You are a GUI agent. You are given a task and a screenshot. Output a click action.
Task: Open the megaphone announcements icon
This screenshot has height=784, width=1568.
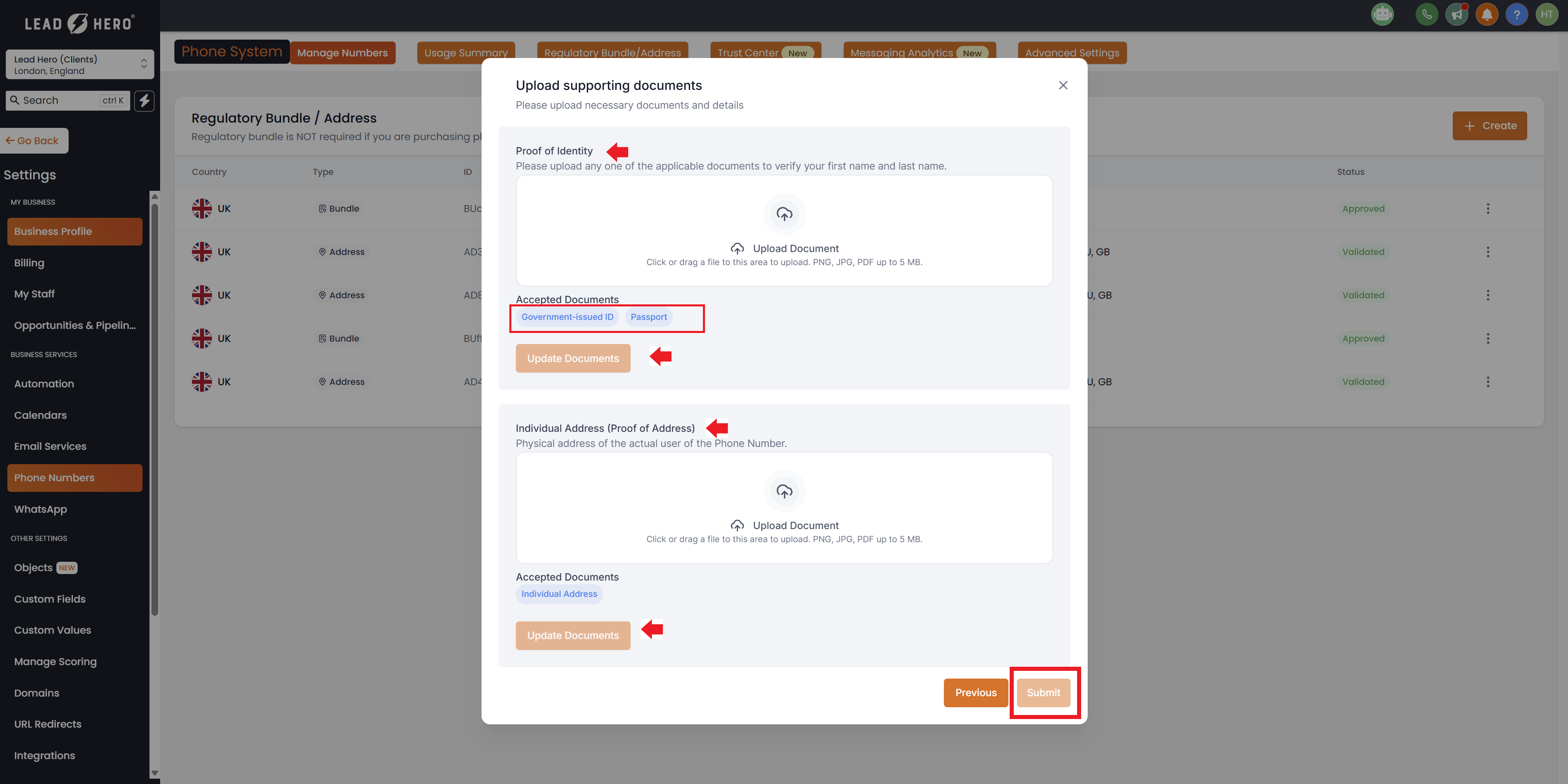tap(1456, 14)
